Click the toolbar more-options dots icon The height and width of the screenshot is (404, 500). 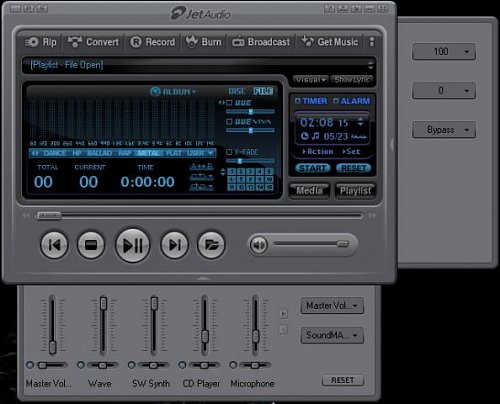[372, 42]
